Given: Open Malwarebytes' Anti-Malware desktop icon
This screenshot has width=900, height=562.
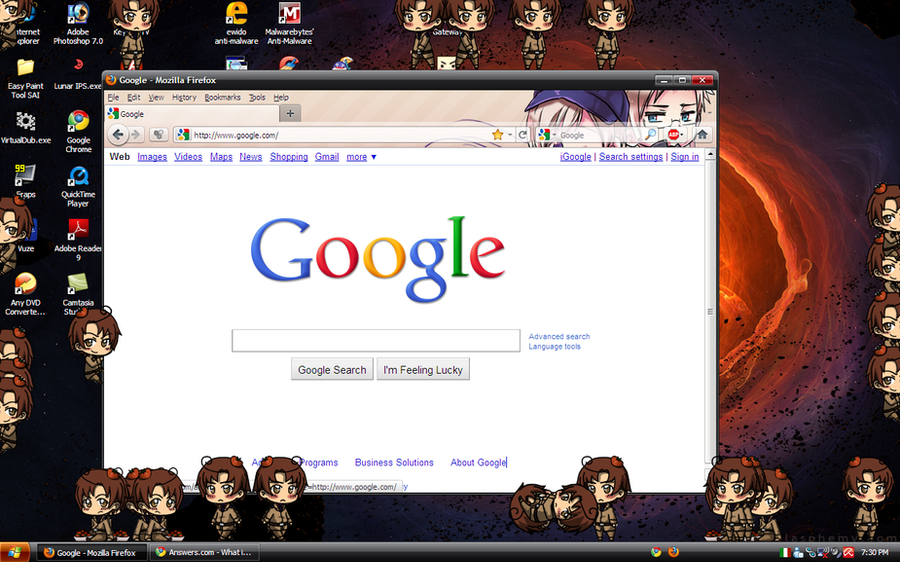Looking at the screenshot, I should tap(289, 23).
